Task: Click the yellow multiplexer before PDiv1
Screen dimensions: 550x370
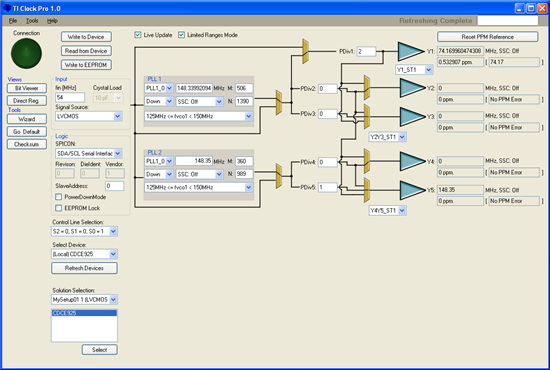Action: [x=305, y=51]
